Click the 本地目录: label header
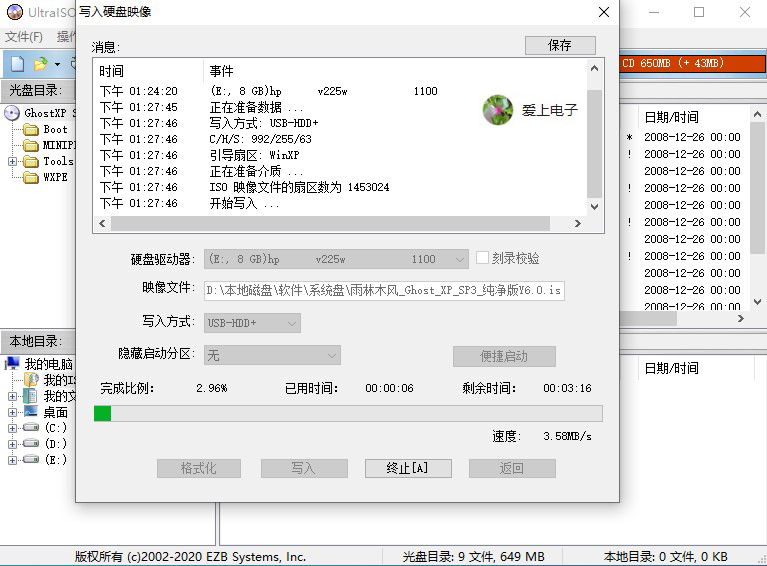 click(x=36, y=341)
